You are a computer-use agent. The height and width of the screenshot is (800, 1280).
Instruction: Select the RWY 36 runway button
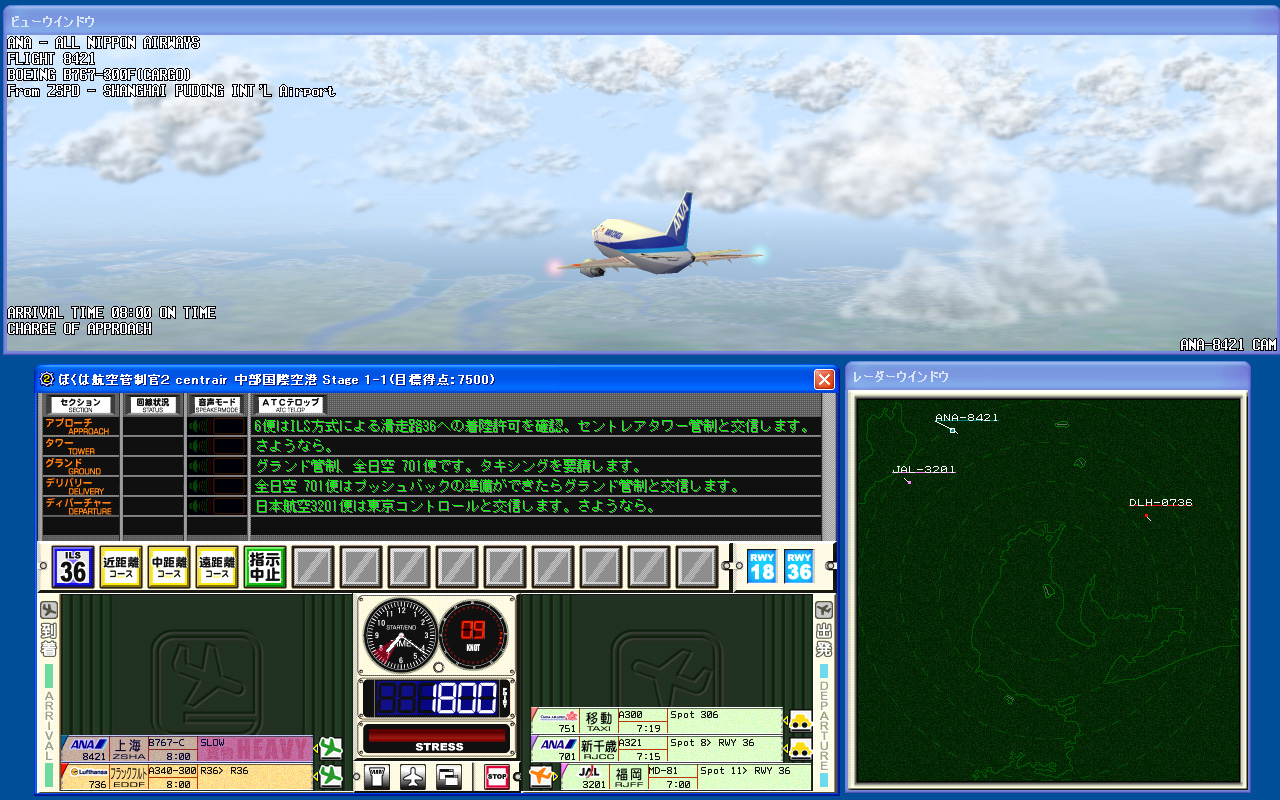pyautogui.click(x=799, y=566)
